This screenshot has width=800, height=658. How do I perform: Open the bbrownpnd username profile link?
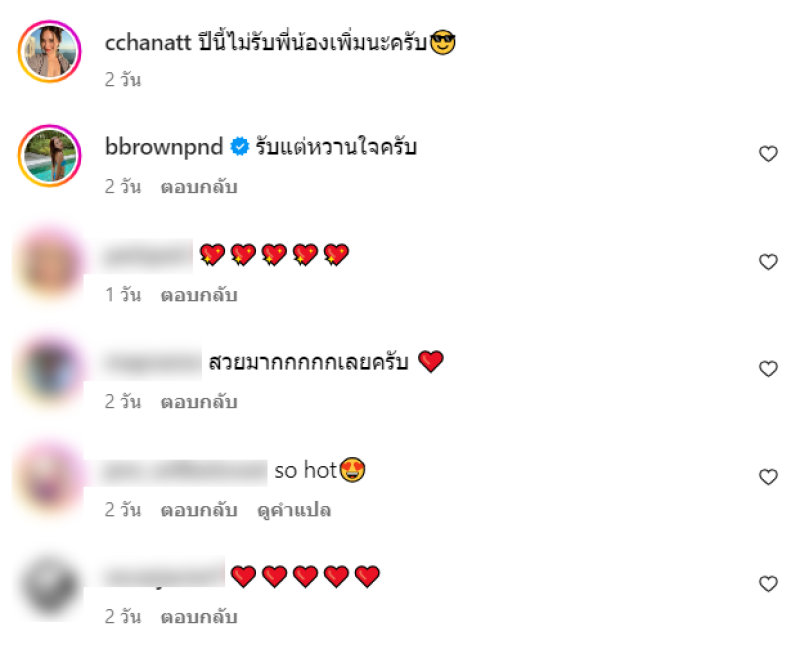[x=164, y=147]
